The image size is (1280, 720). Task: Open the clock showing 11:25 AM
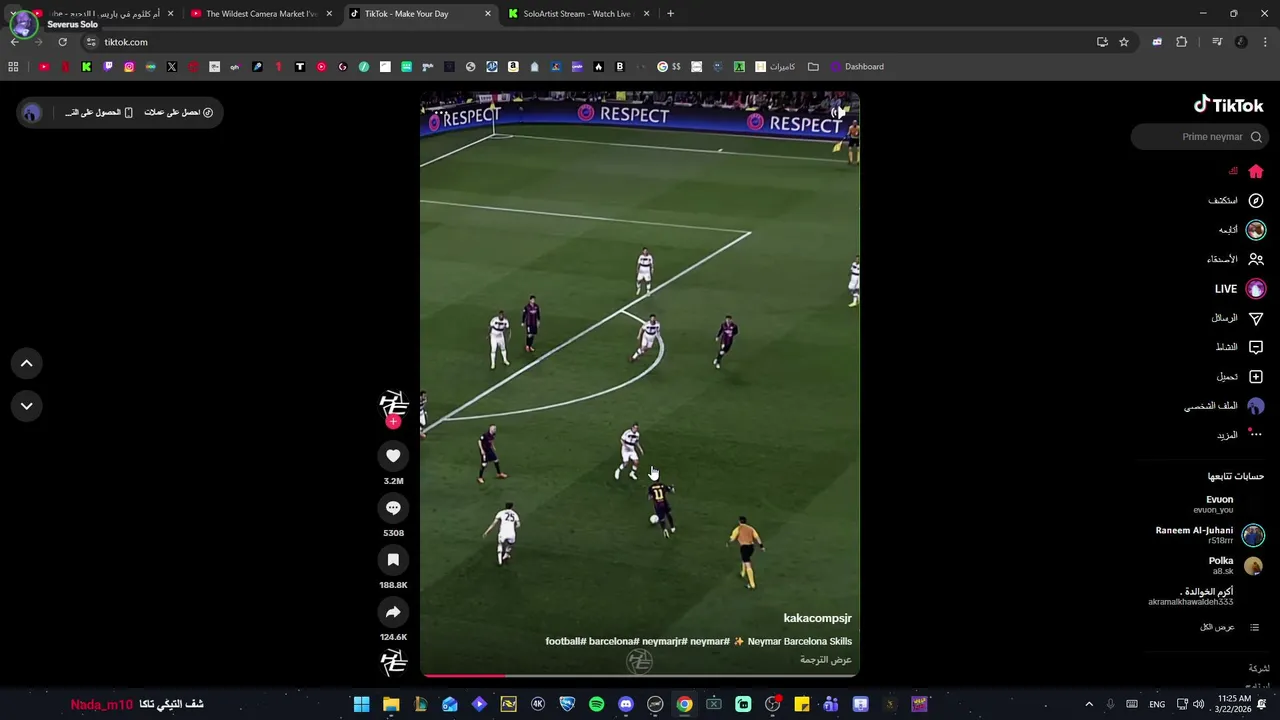tap(1234, 704)
